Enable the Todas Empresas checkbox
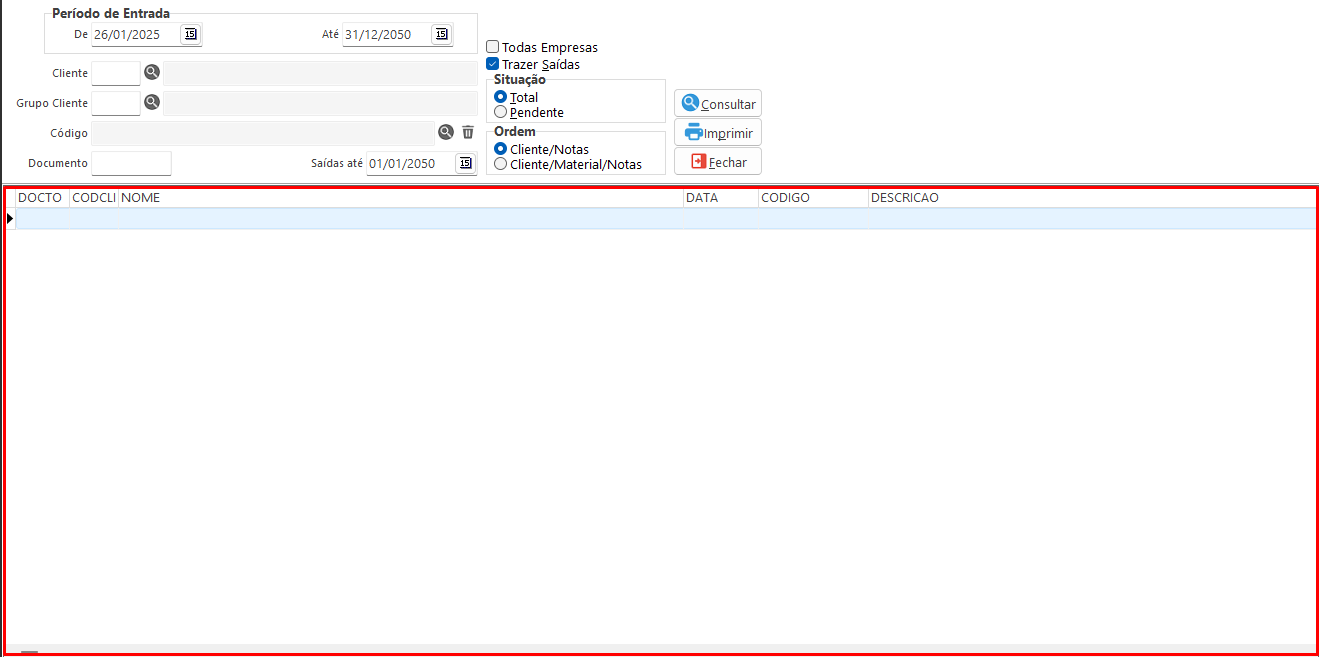The height and width of the screenshot is (657, 1319). click(x=493, y=47)
